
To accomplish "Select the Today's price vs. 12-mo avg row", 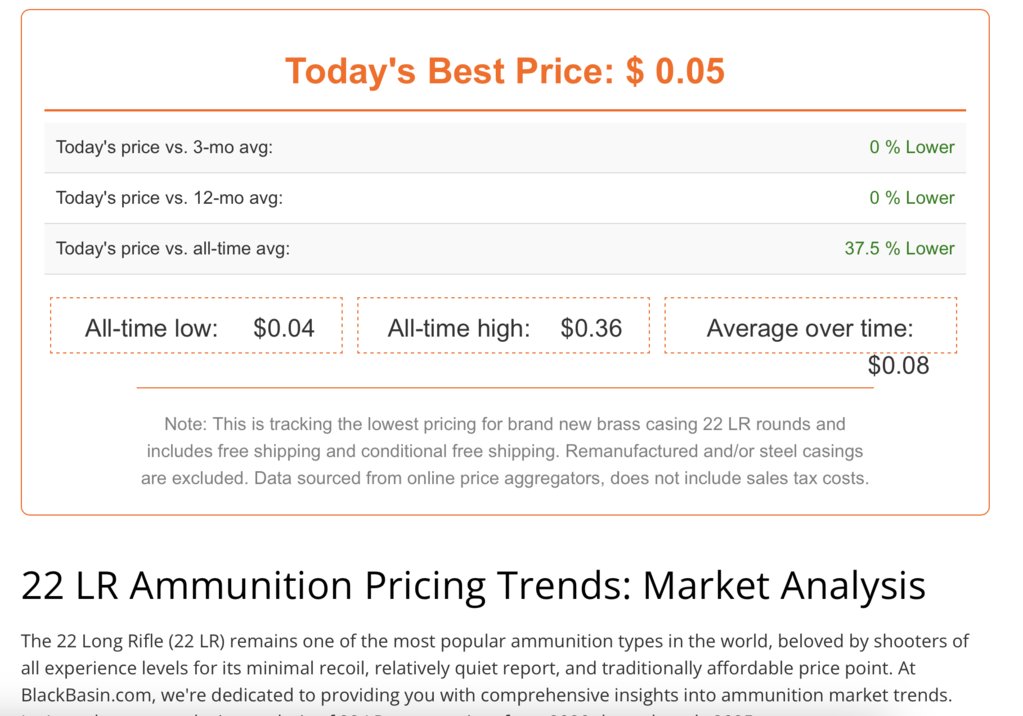I will 505,198.
